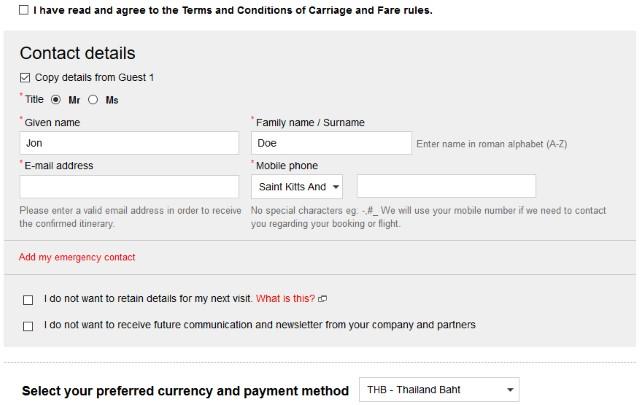Open the THB - Thailand Baht currency dropdown
This screenshot has width=640, height=405.
click(x=439, y=389)
